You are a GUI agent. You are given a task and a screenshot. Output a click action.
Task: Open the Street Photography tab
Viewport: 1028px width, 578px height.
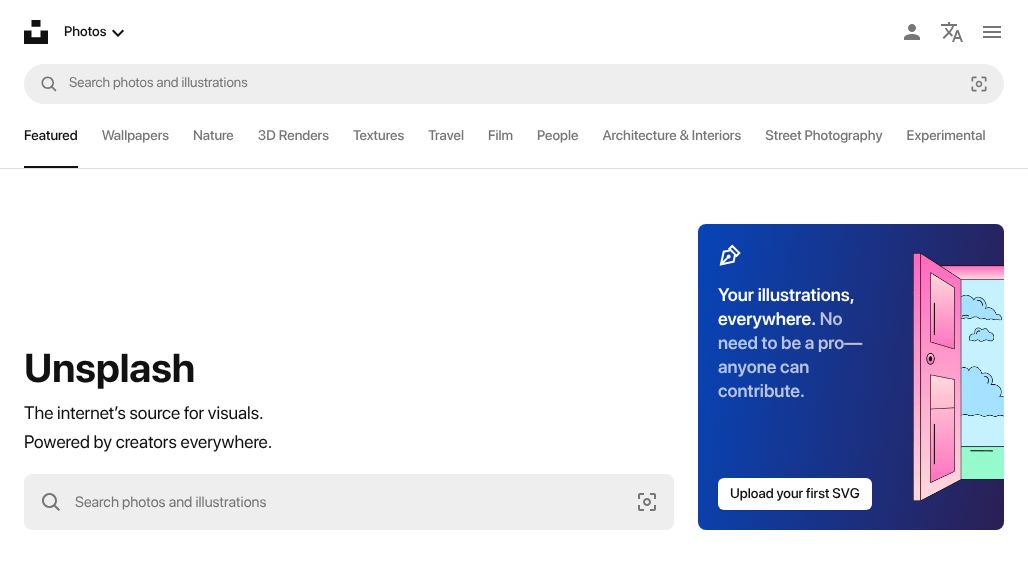(823, 136)
